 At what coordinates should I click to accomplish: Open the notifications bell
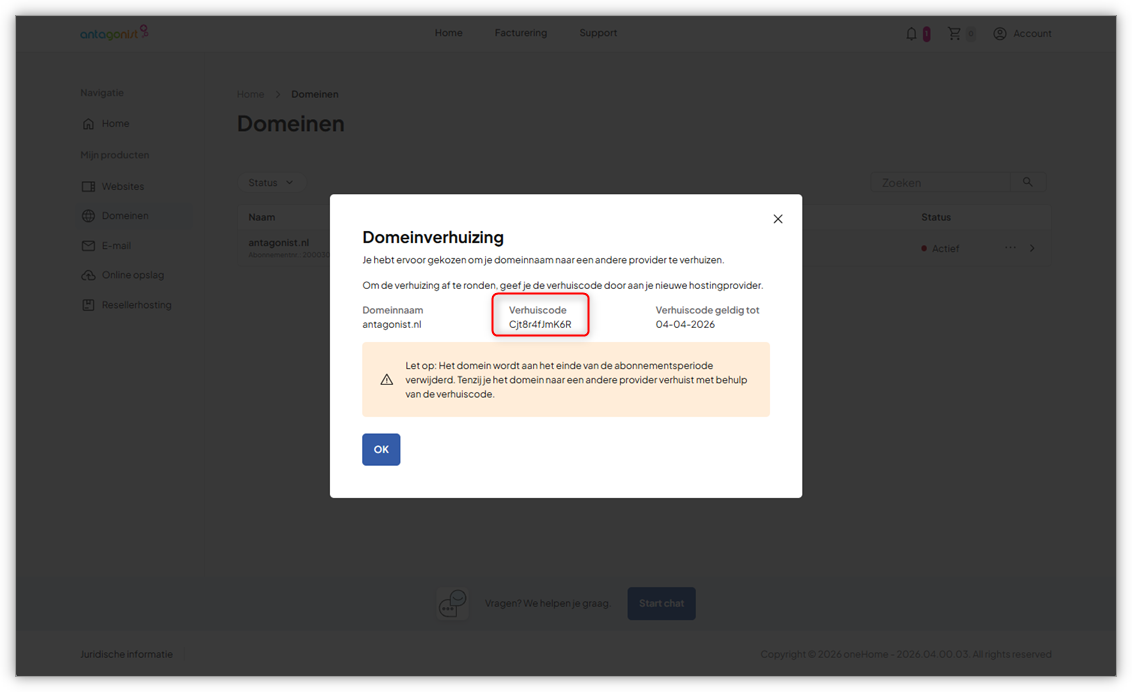tap(911, 34)
